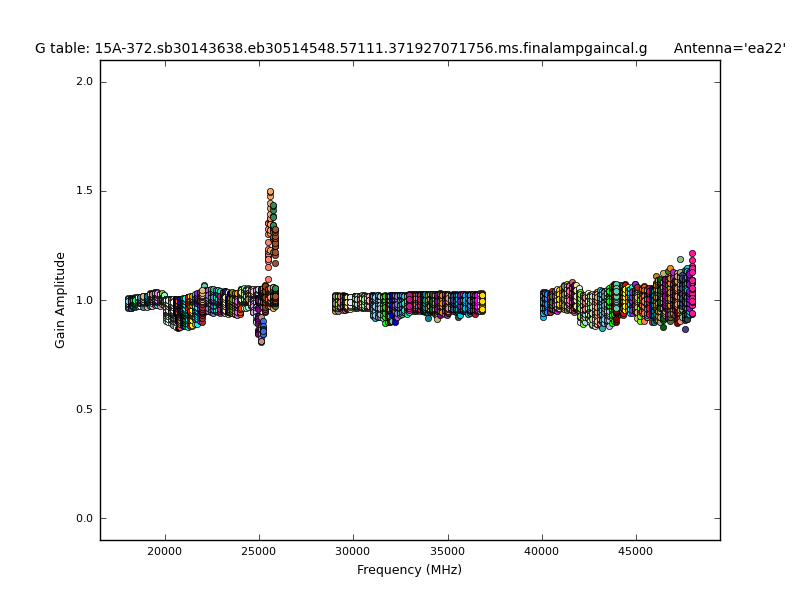Select the isolated green point near 47000 MHz
The width and height of the screenshot is (800, 600).
tap(680, 260)
